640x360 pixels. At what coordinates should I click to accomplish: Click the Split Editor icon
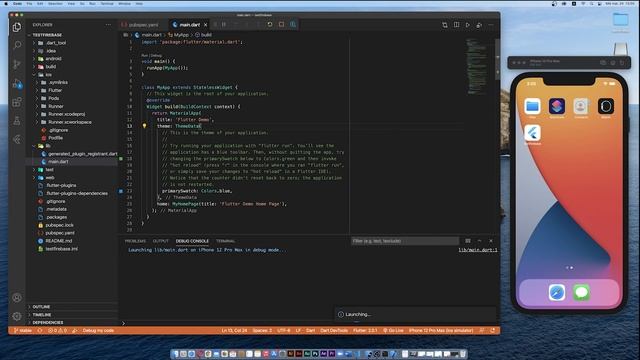click(x=456, y=25)
